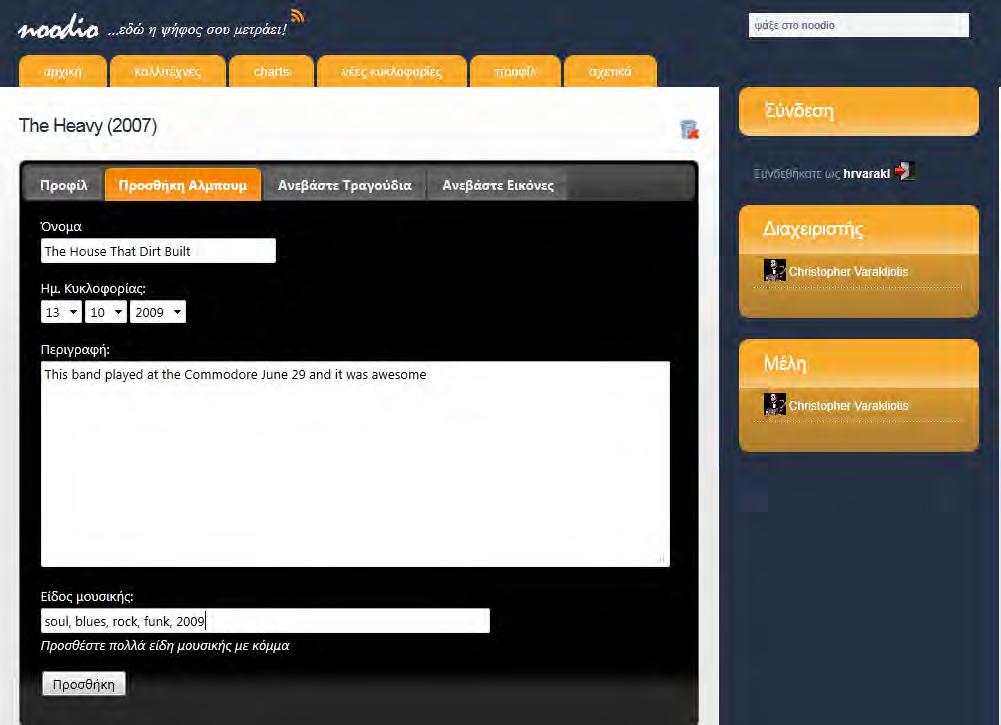Screen dimensions: 1001x725
Task: Click the Περιγραφή: label
Action: coord(75,350)
